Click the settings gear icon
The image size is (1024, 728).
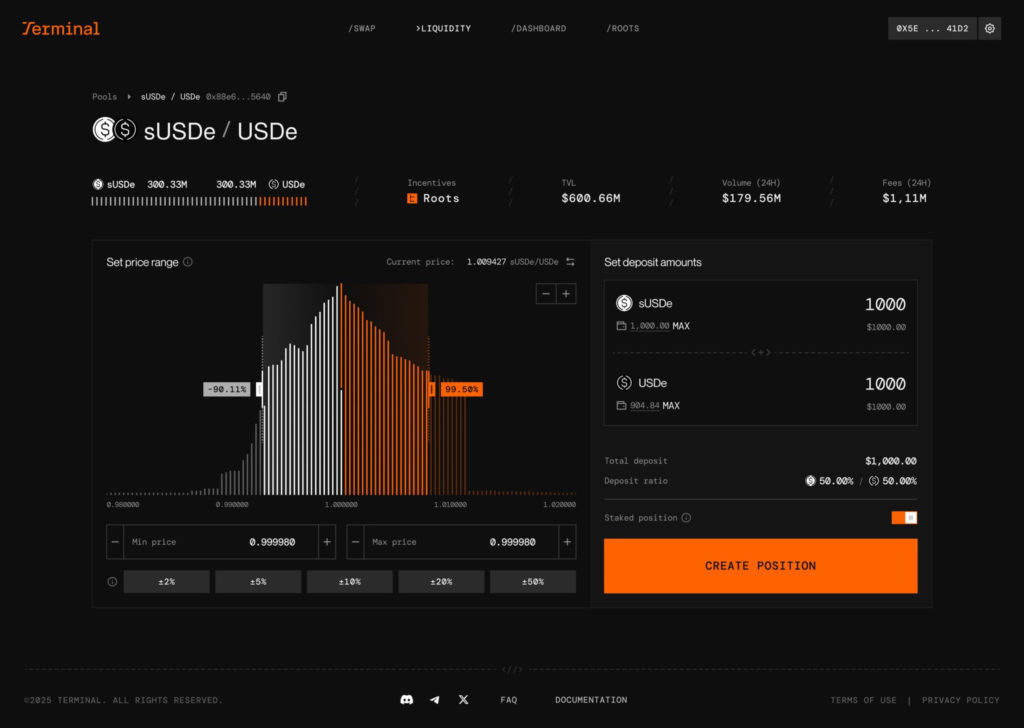(x=989, y=28)
